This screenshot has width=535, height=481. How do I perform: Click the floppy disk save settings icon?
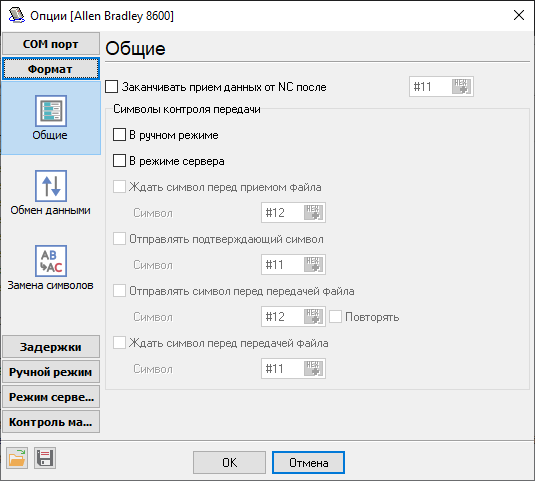[45, 458]
